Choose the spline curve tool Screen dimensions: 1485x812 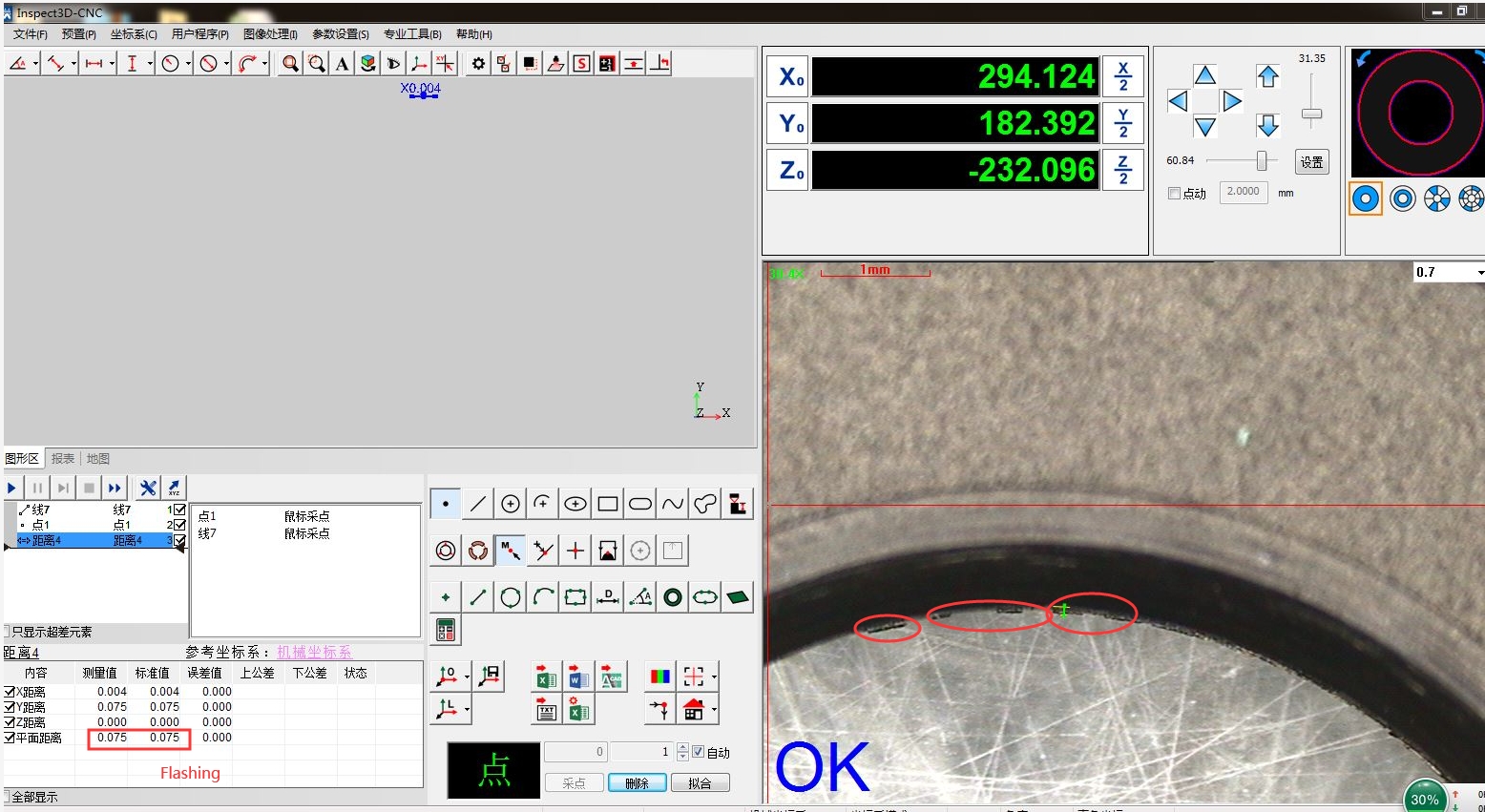point(673,504)
